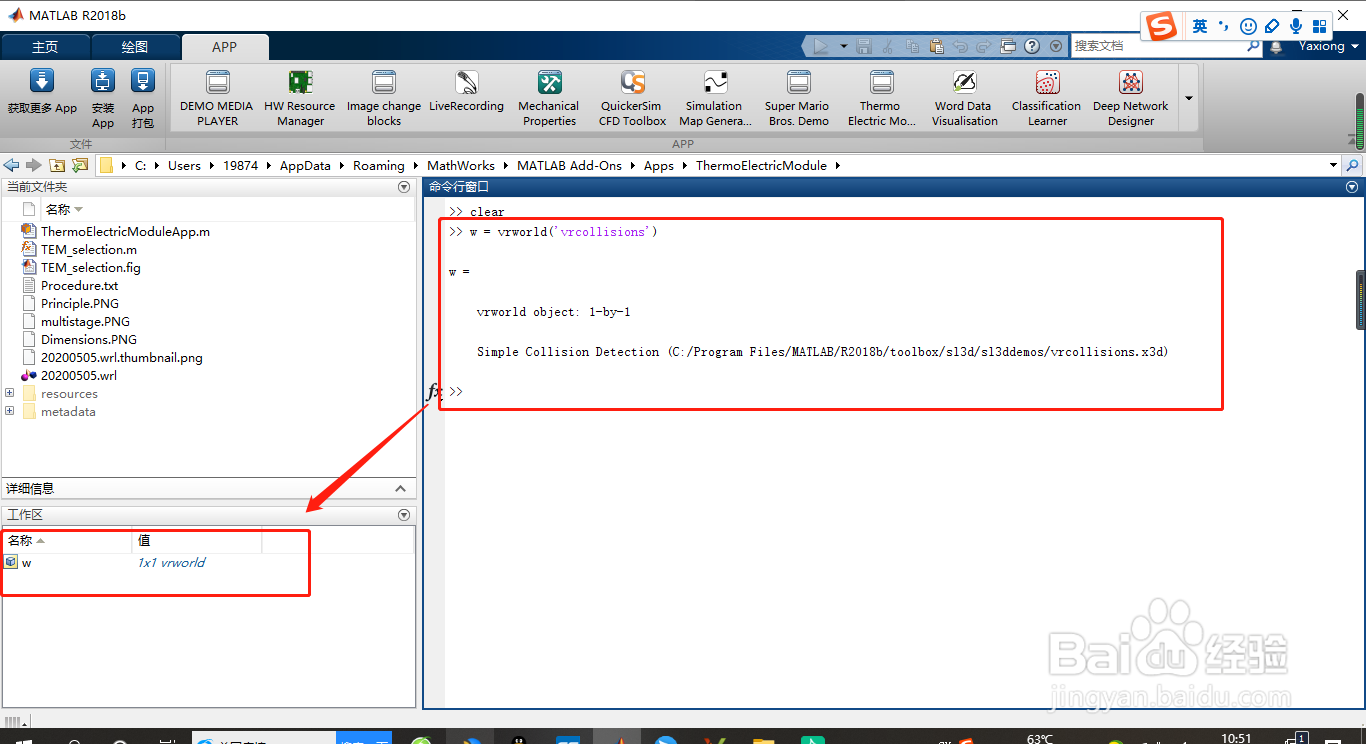Open the Mechanical Properties app
Image resolution: width=1366 pixels, height=744 pixels.
point(549,98)
